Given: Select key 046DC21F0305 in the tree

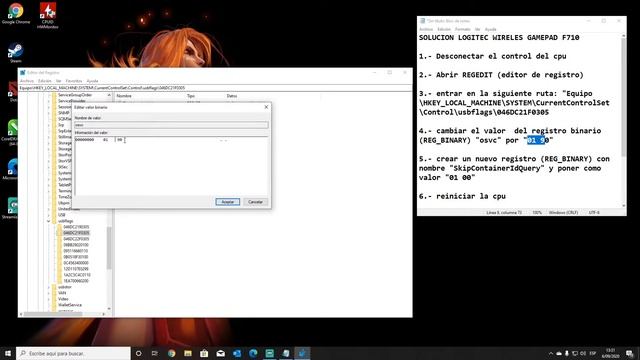Looking at the screenshot, I should coord(76,233).
